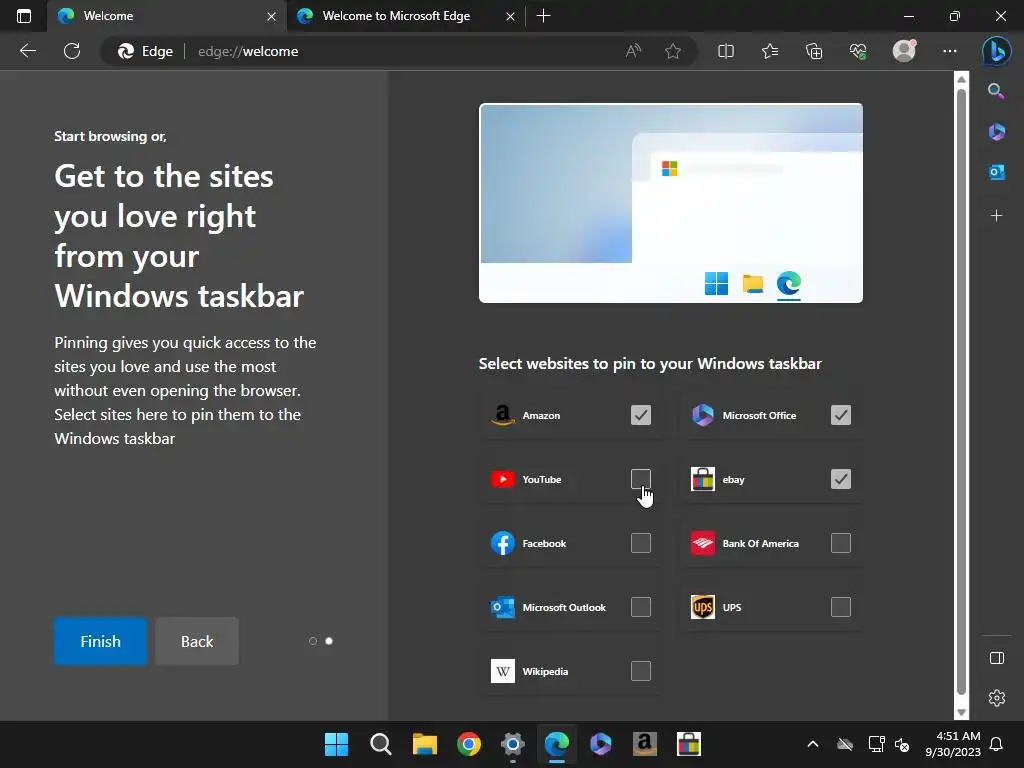Open sidebar settings gear

997,698
